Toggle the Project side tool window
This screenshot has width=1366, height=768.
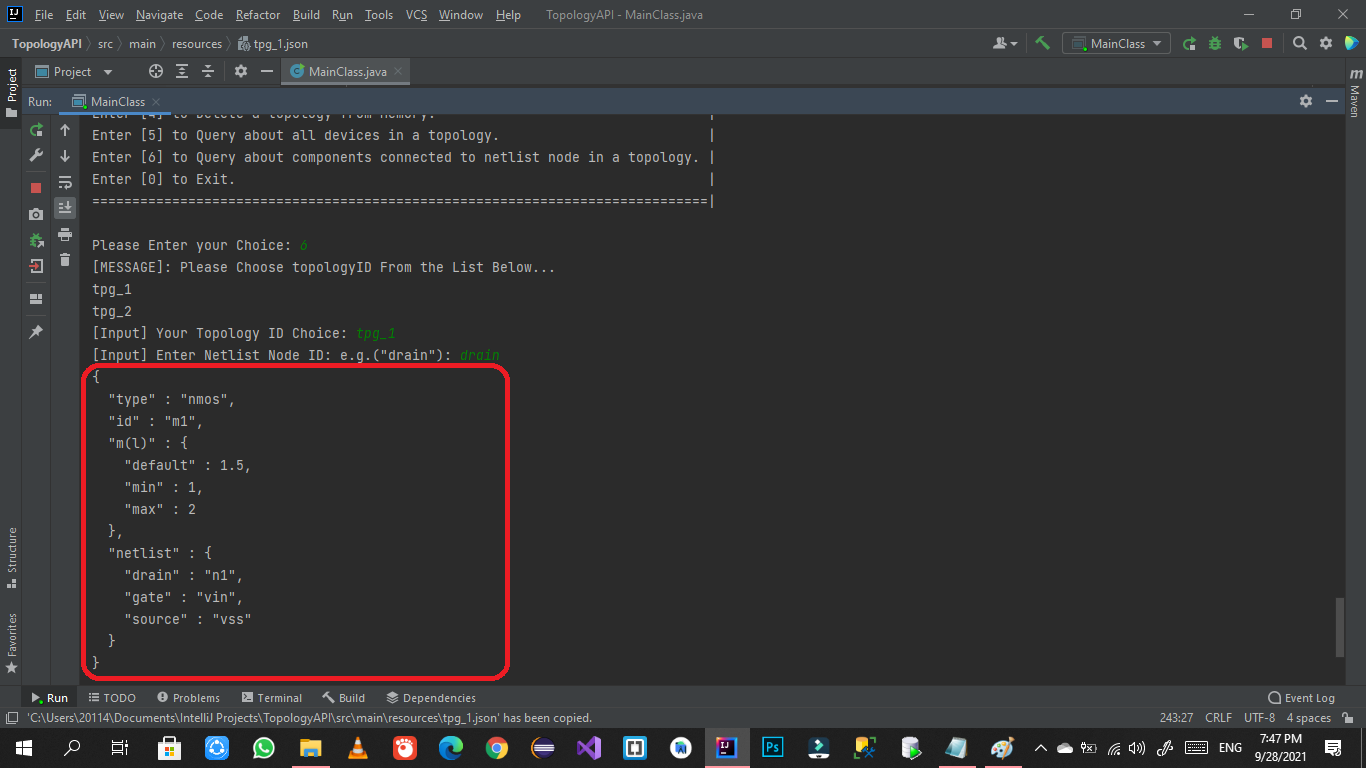(11, 92)
